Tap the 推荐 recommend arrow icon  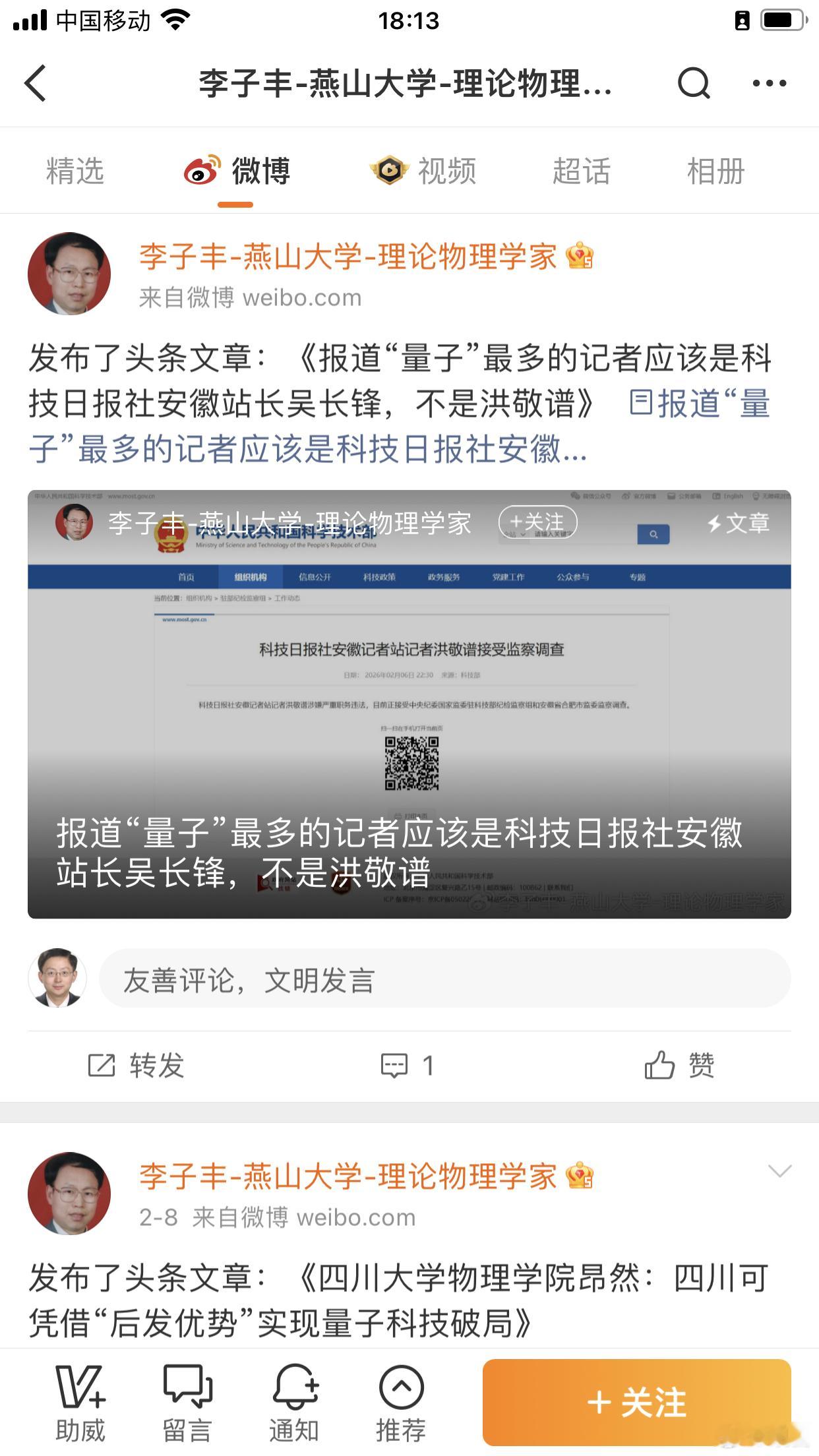point(401,1387)
